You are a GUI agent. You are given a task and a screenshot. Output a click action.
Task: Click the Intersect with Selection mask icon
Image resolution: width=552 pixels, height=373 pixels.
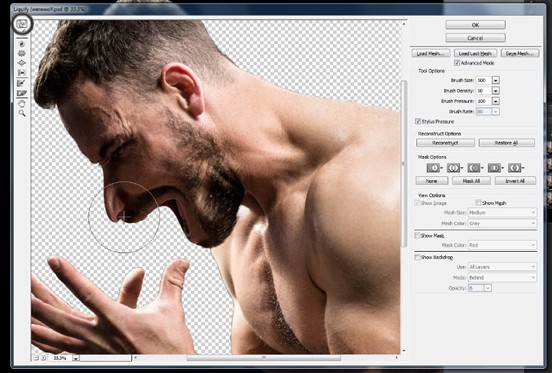point(494,168)
